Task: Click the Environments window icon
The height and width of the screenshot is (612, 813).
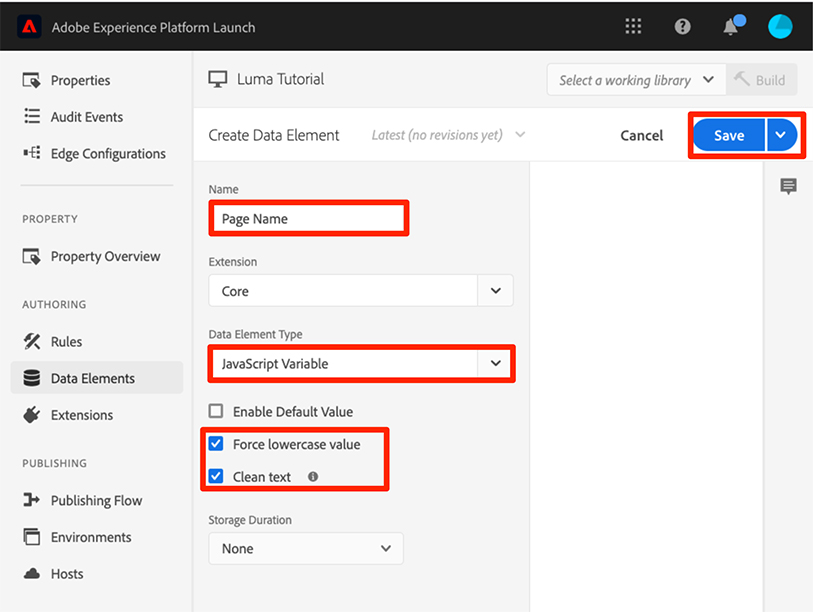Action: coord(32,537)
